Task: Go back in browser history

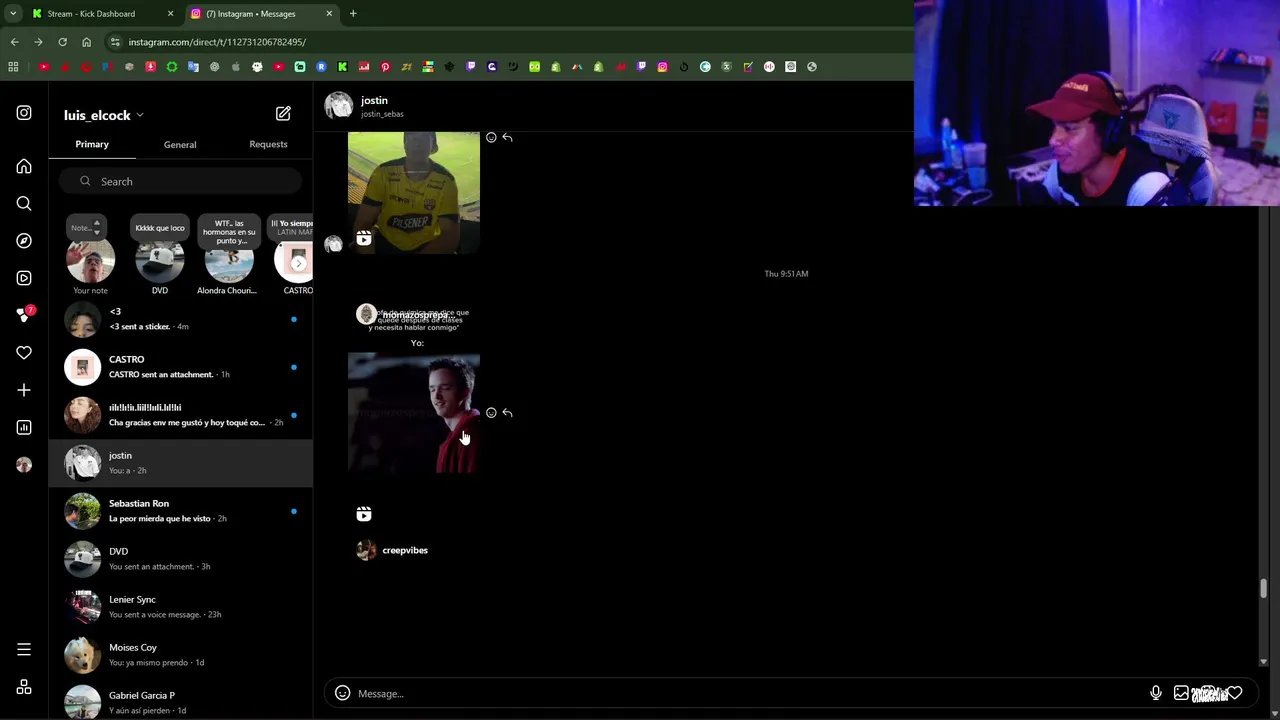Action: pos(14,42)
